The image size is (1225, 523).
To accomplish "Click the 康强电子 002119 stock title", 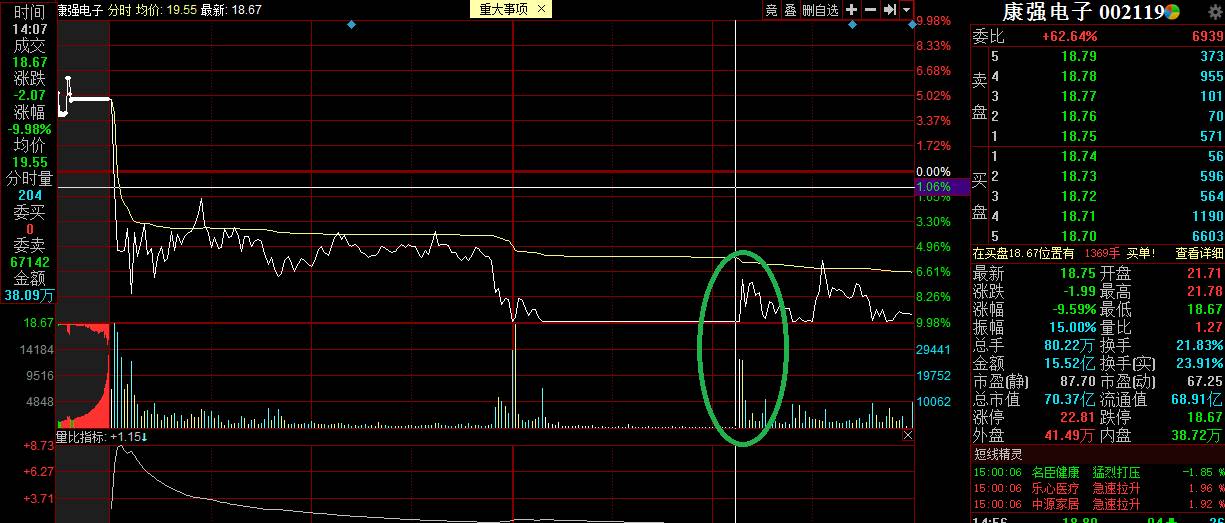I will [1083, 12].
